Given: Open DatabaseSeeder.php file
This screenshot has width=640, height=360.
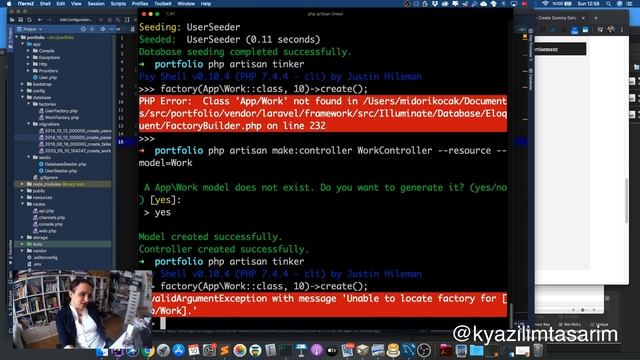Looking at the screenshot, I should (x=62, y=164).
